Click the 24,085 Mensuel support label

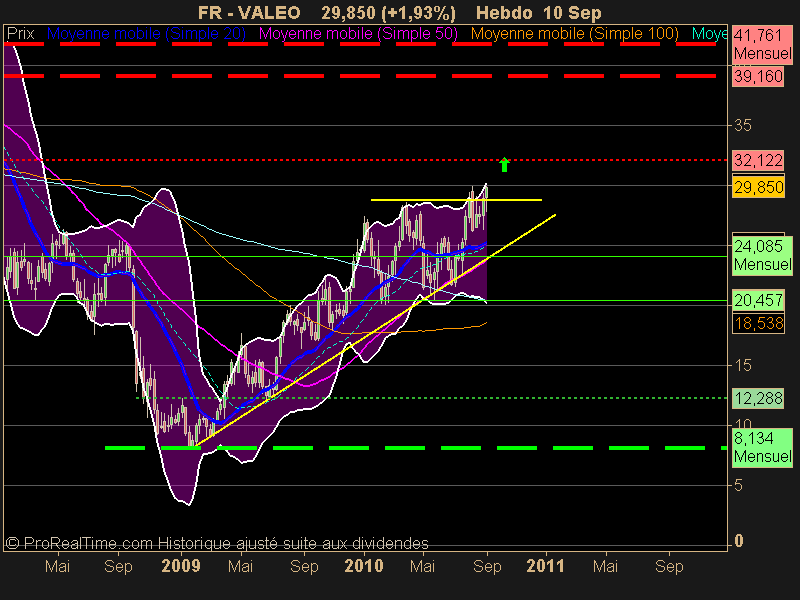(x=762, y=255)
